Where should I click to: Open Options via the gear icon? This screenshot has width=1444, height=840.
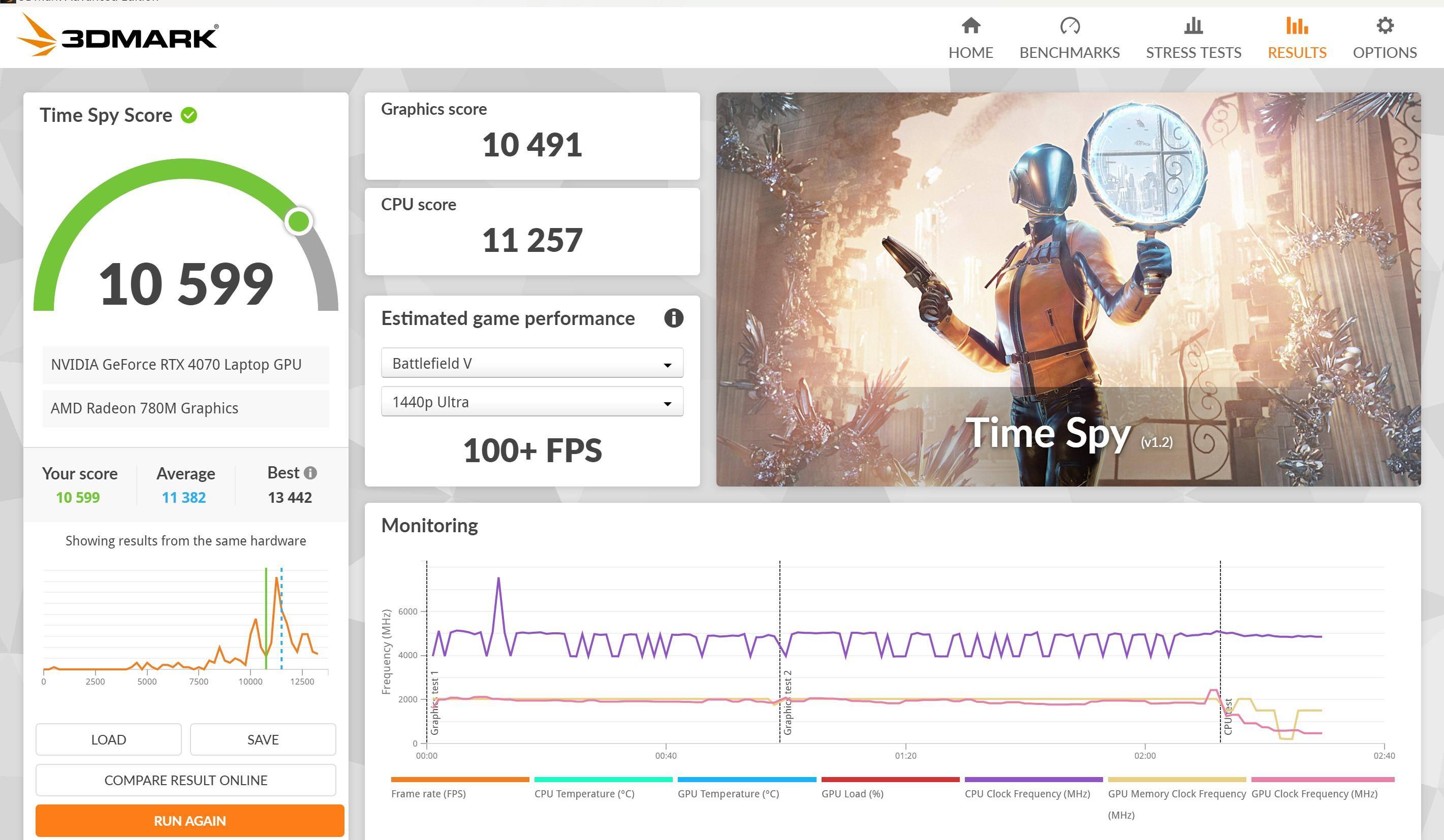[x=1385, y=26]
